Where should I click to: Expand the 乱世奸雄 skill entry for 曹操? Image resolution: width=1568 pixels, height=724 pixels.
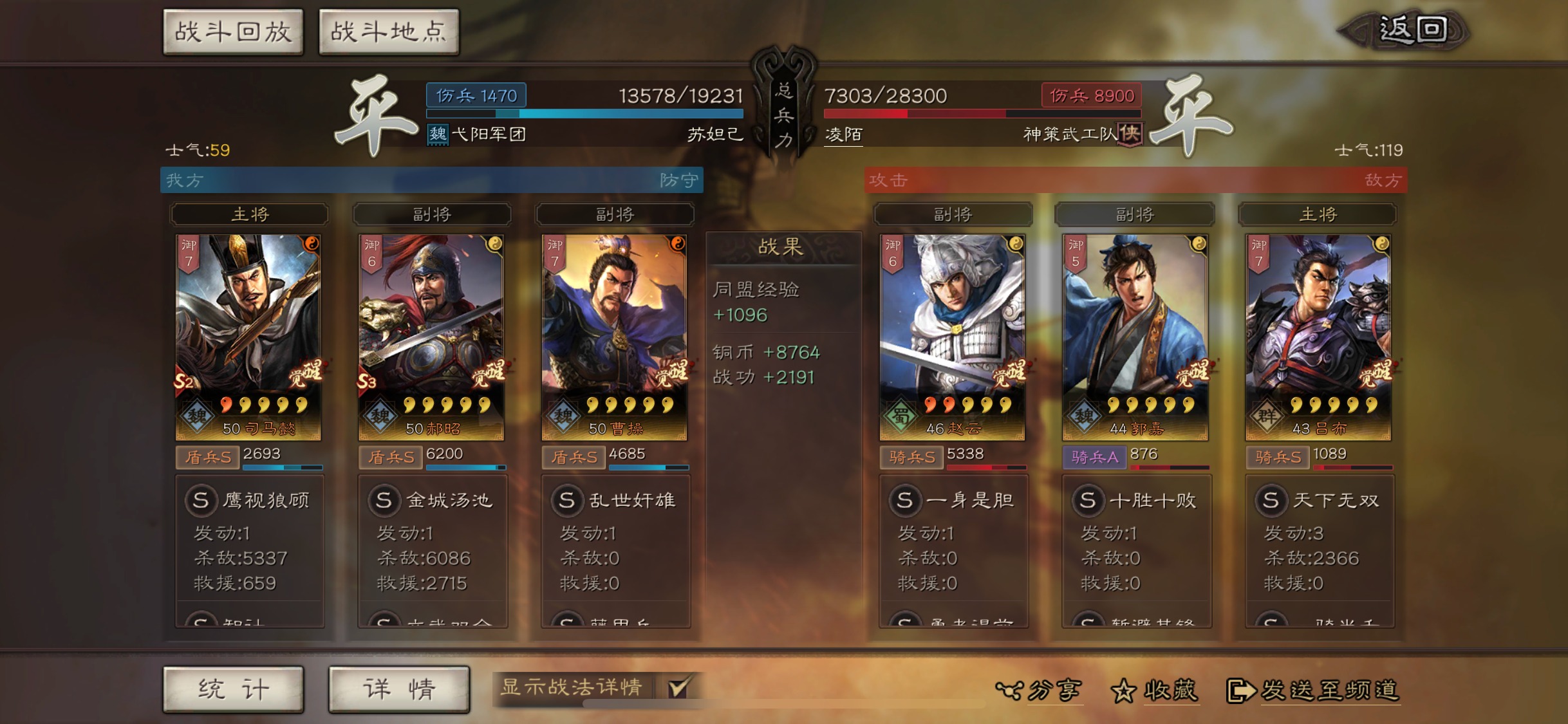click(x=615, y=500)
